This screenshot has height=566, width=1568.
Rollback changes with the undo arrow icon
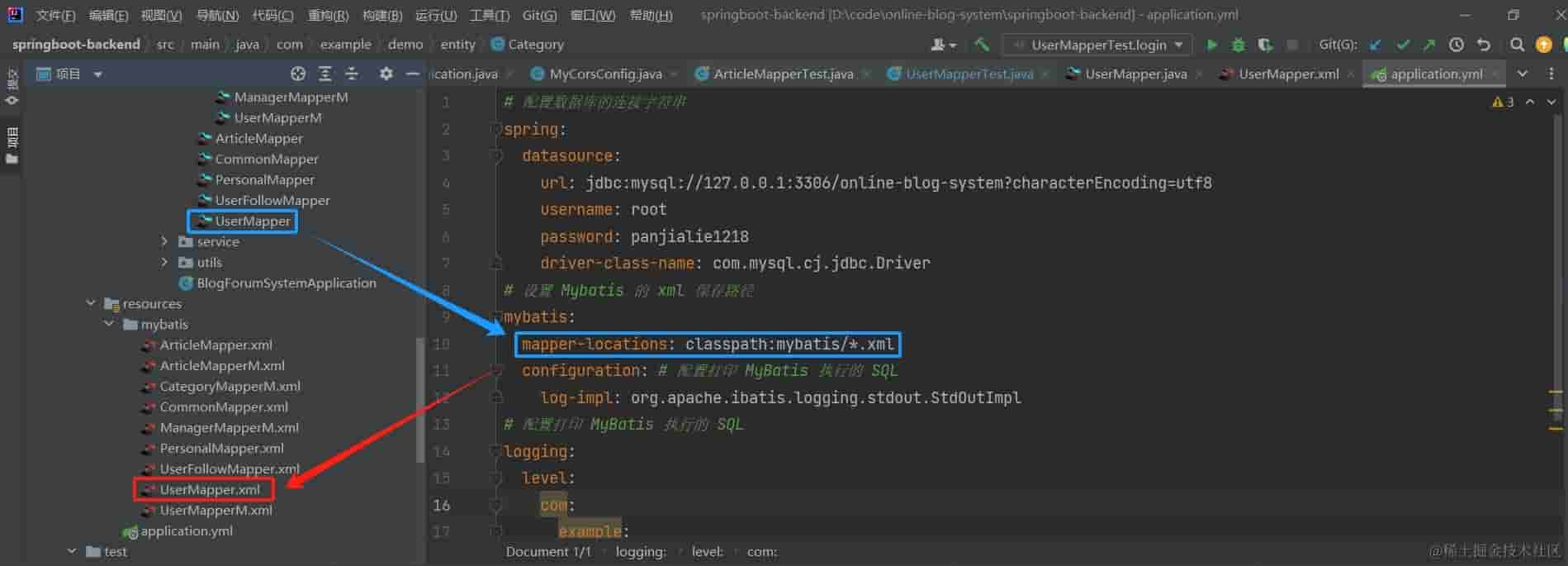click(x=1484, y=45)
